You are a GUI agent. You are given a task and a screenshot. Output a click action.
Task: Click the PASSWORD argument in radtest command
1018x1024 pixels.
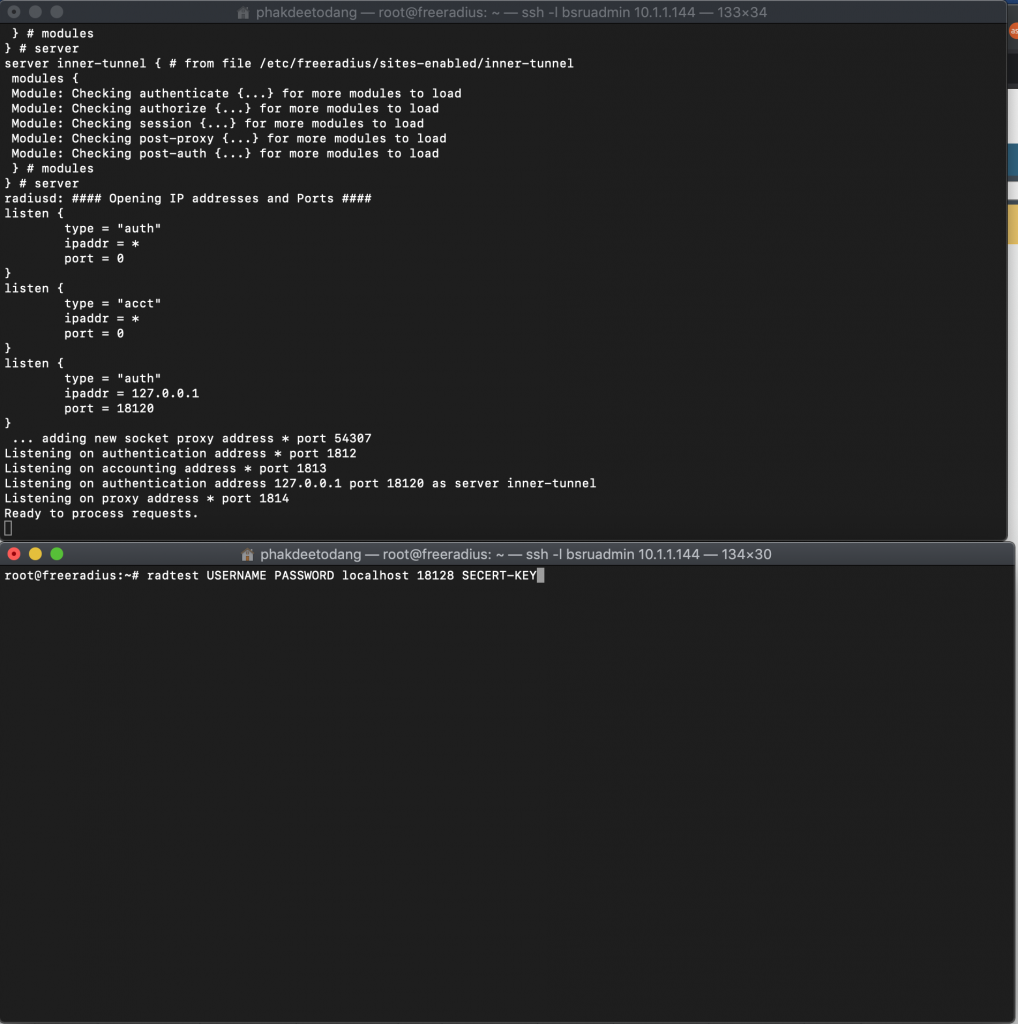tap(304, 575)
